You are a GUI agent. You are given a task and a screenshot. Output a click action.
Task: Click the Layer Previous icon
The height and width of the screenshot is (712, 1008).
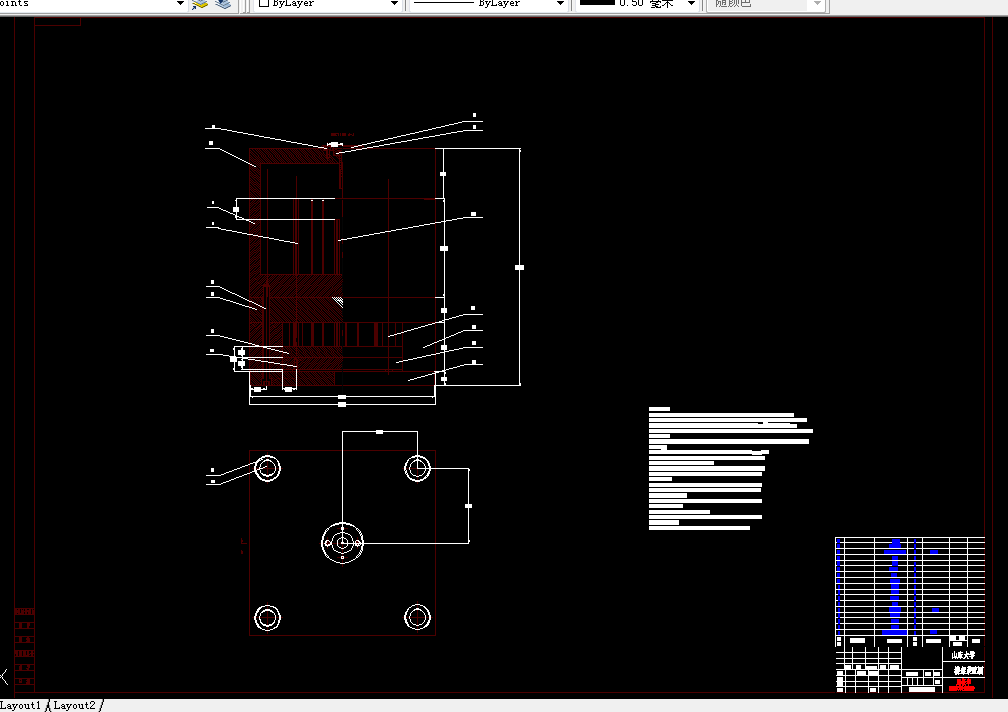pyautogui.click(x=223, y=4)
